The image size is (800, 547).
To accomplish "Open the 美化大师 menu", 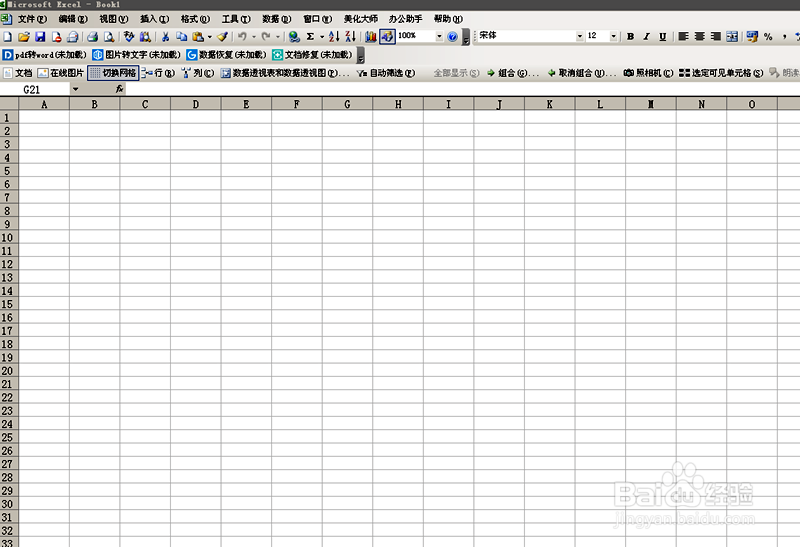I will [361, 19].
